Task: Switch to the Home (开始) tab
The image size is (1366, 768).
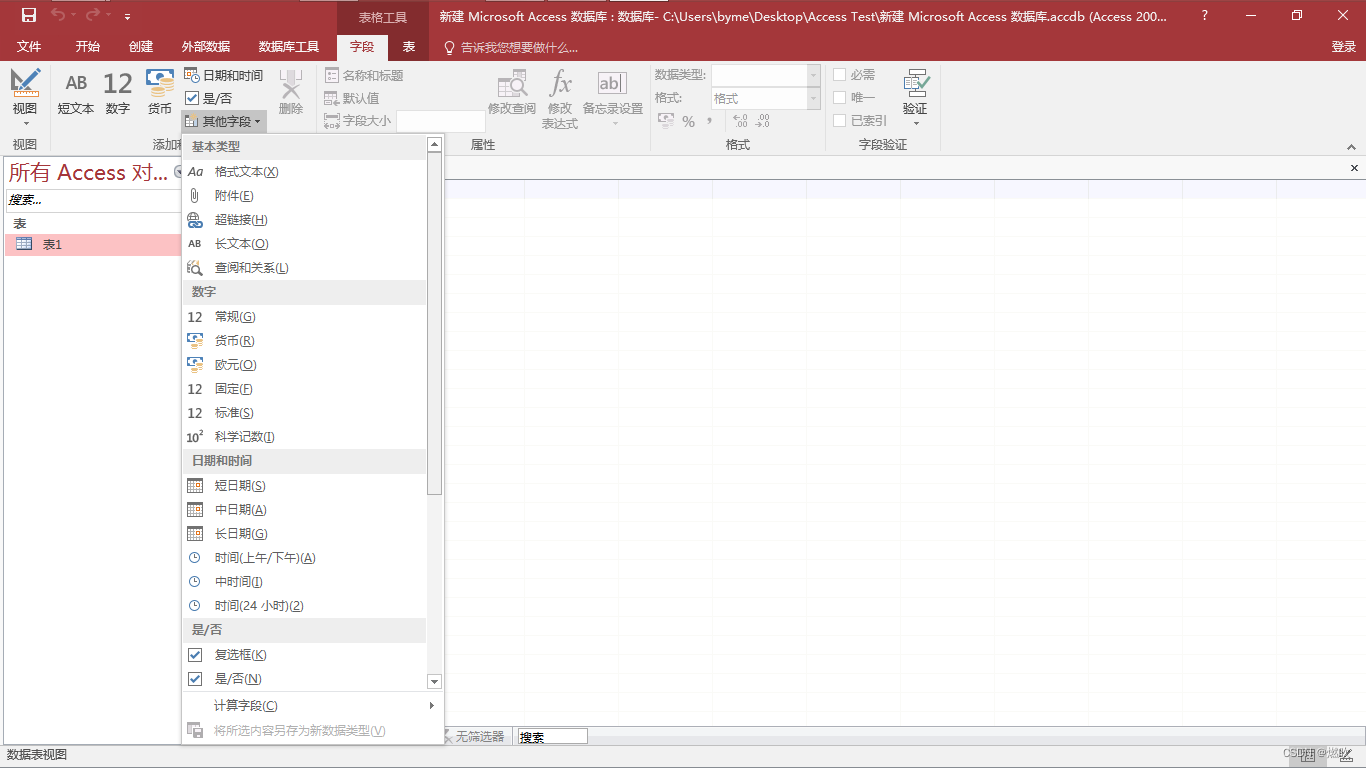Action: click(87, 47)
